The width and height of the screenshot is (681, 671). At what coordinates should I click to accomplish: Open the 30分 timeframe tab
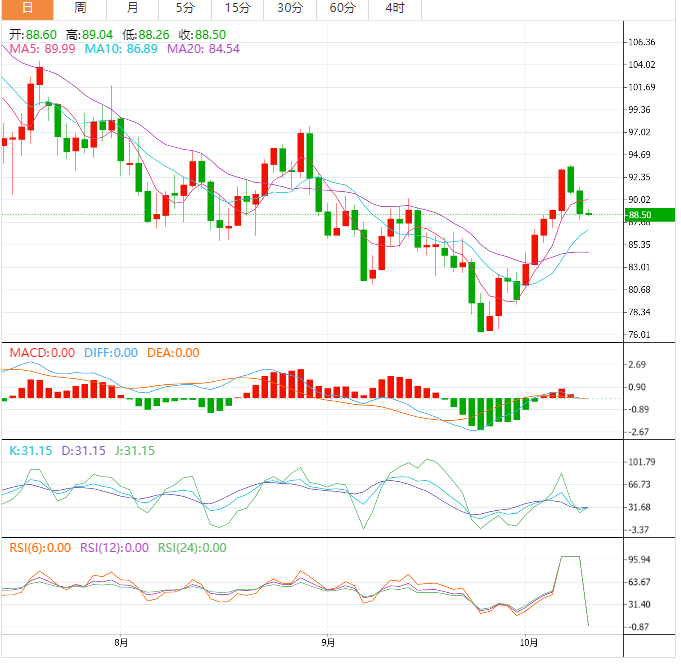[x=290, y=9]
